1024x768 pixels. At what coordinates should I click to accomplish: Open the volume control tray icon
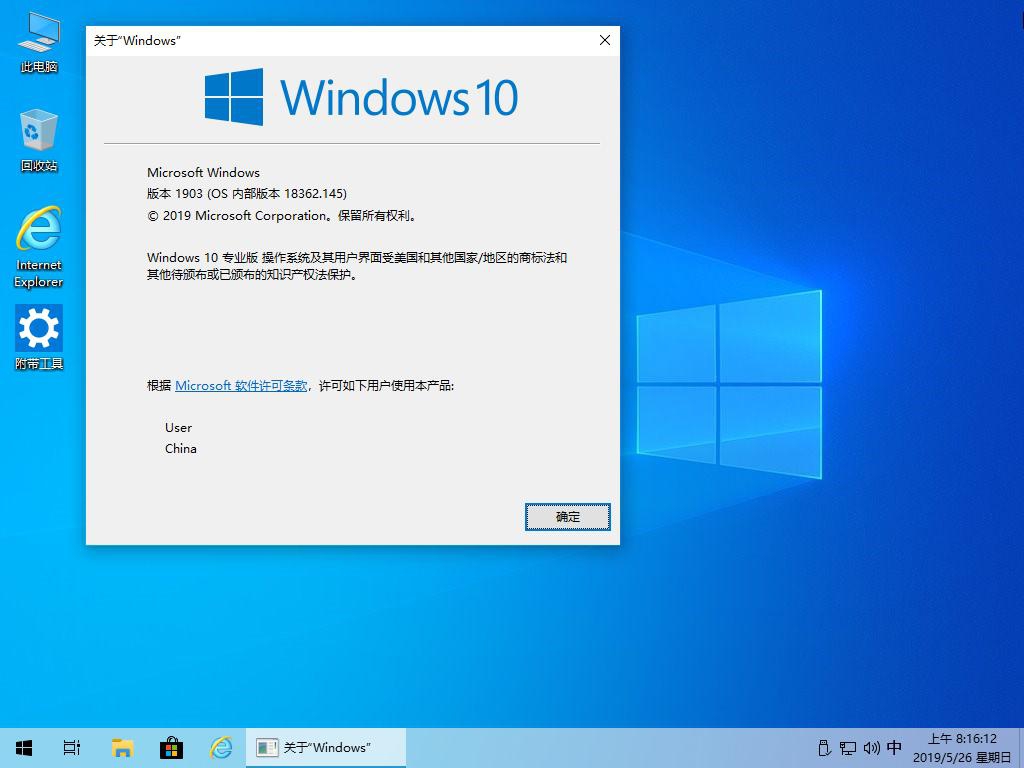point(872,748)
